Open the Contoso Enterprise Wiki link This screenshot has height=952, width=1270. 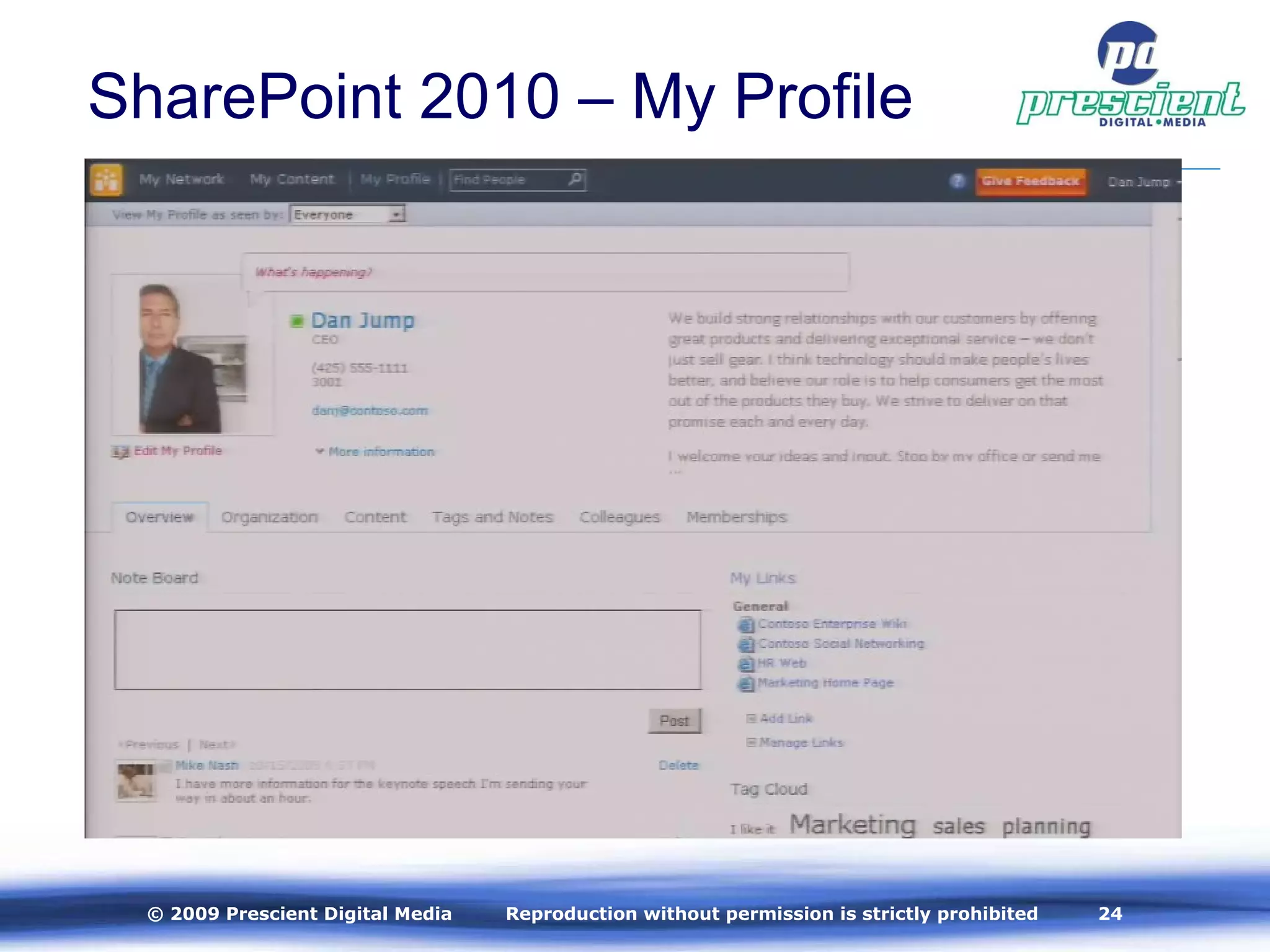coord(832,624)
